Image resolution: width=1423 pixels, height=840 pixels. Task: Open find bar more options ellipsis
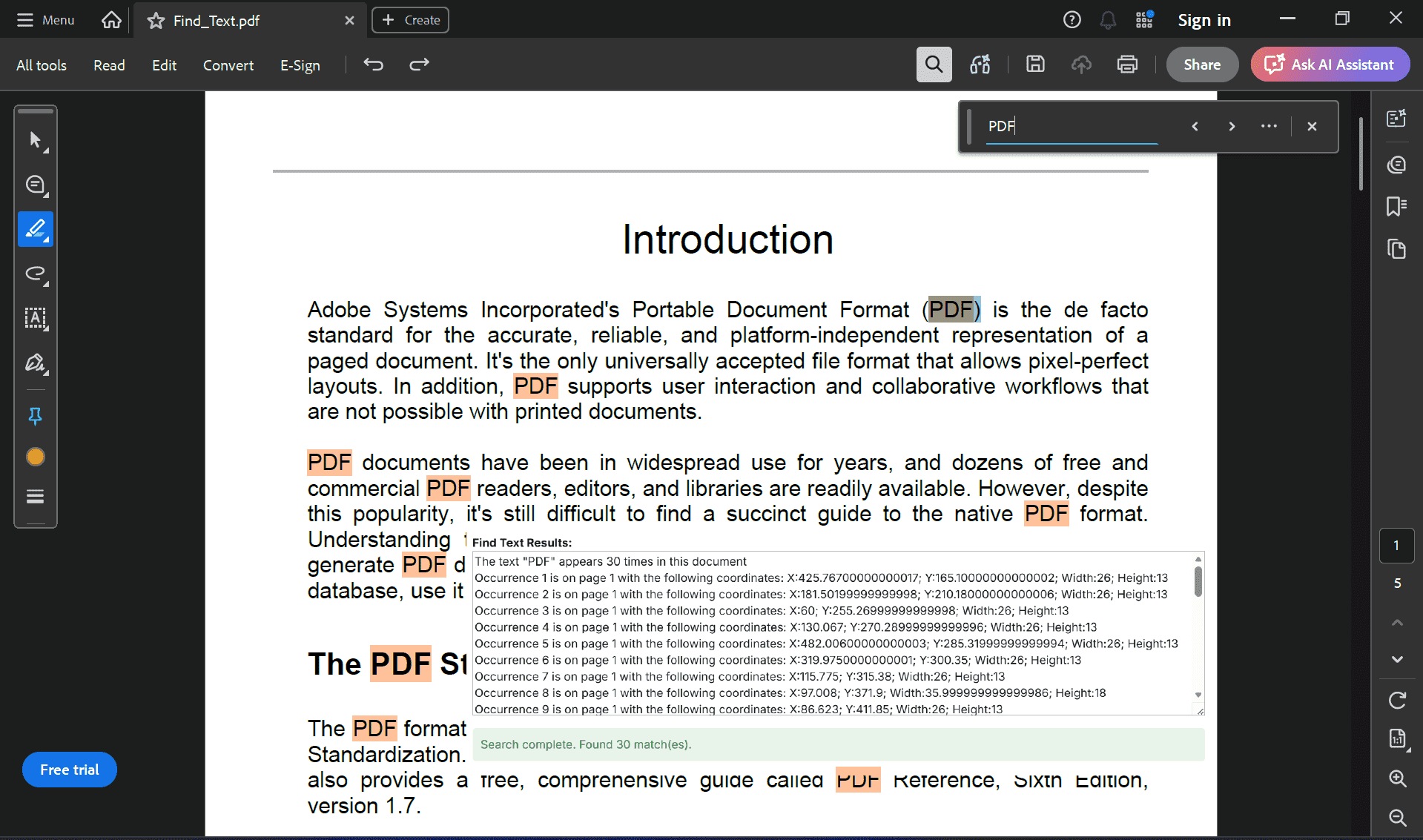tap(1269, 127)
